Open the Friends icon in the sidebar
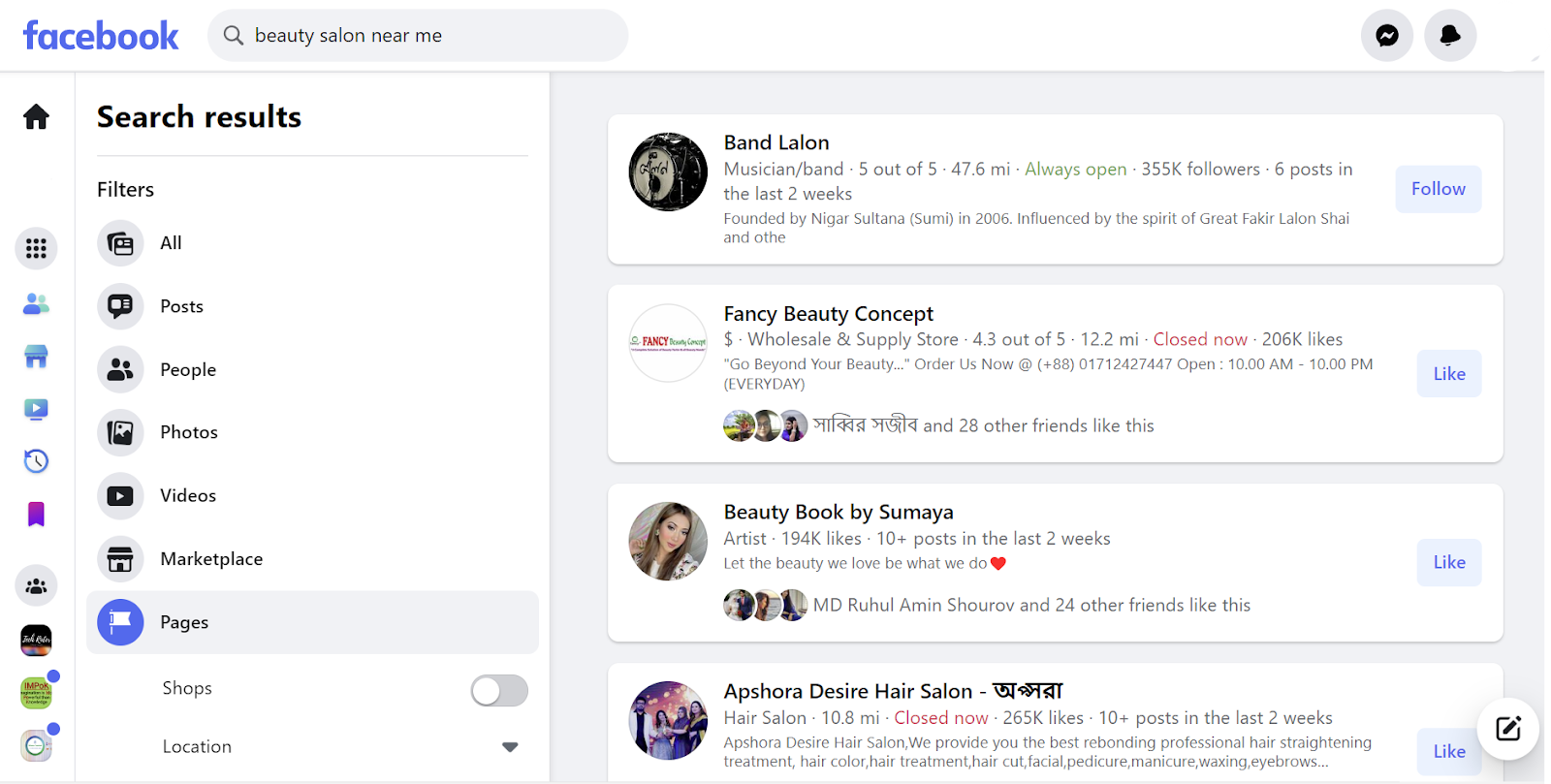 36,304
